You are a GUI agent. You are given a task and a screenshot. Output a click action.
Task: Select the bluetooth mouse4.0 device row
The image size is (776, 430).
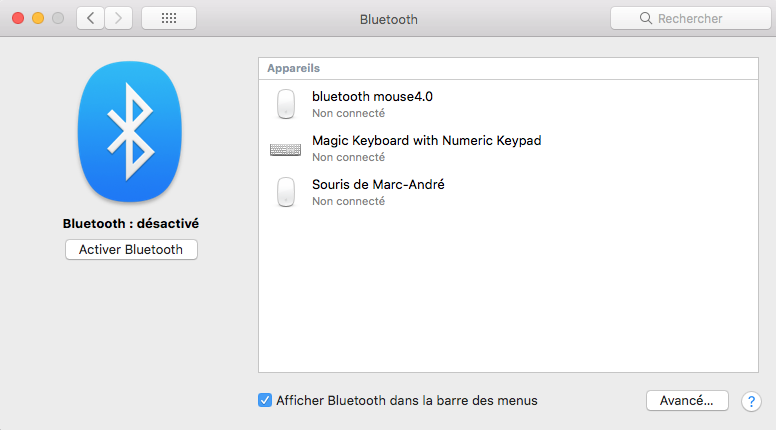click(x=500, y=104)
